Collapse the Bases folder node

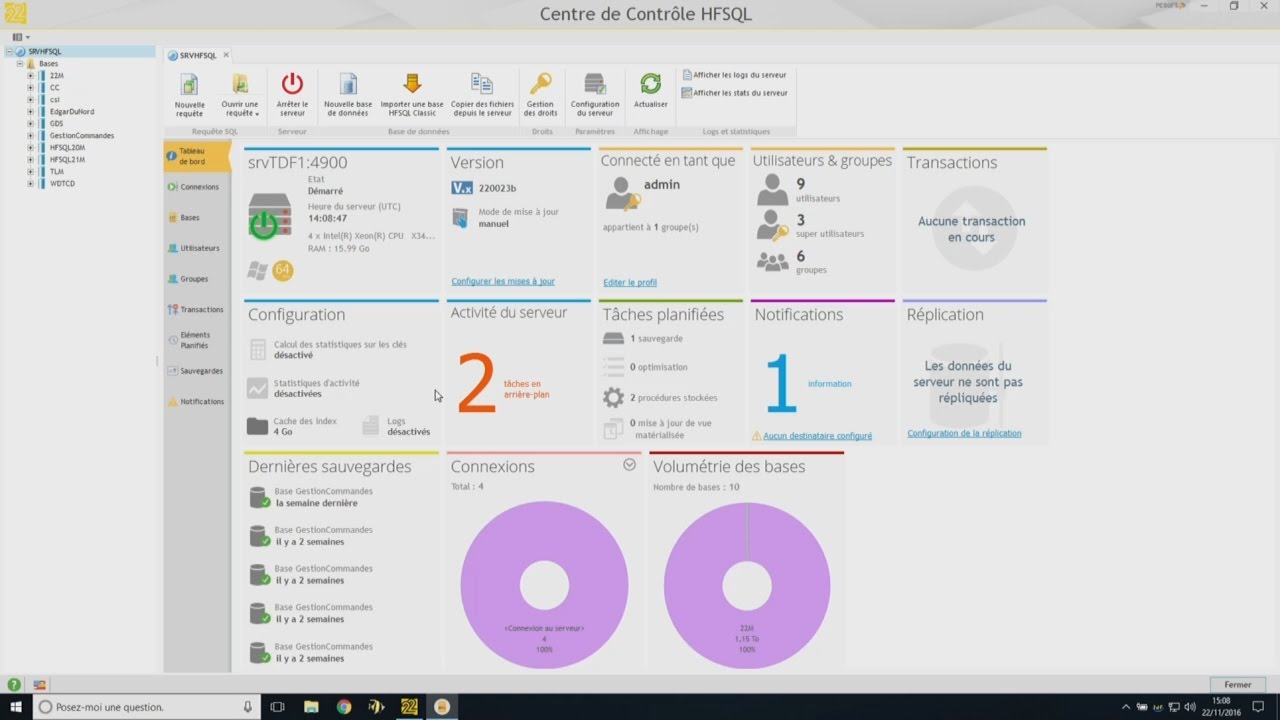[19, 63]
